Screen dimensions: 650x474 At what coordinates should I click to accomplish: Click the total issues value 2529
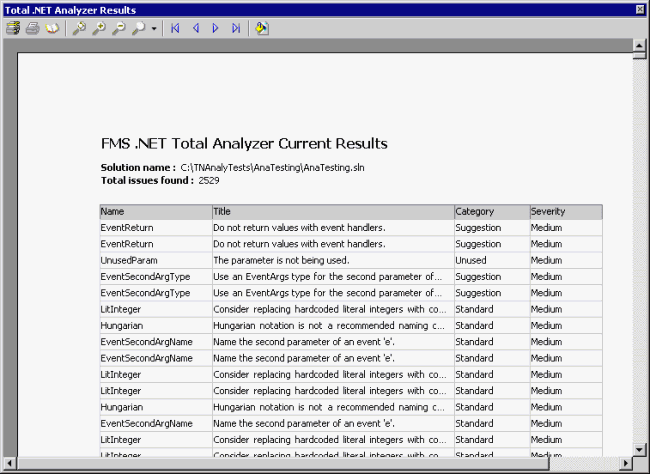tap(209, 180)
